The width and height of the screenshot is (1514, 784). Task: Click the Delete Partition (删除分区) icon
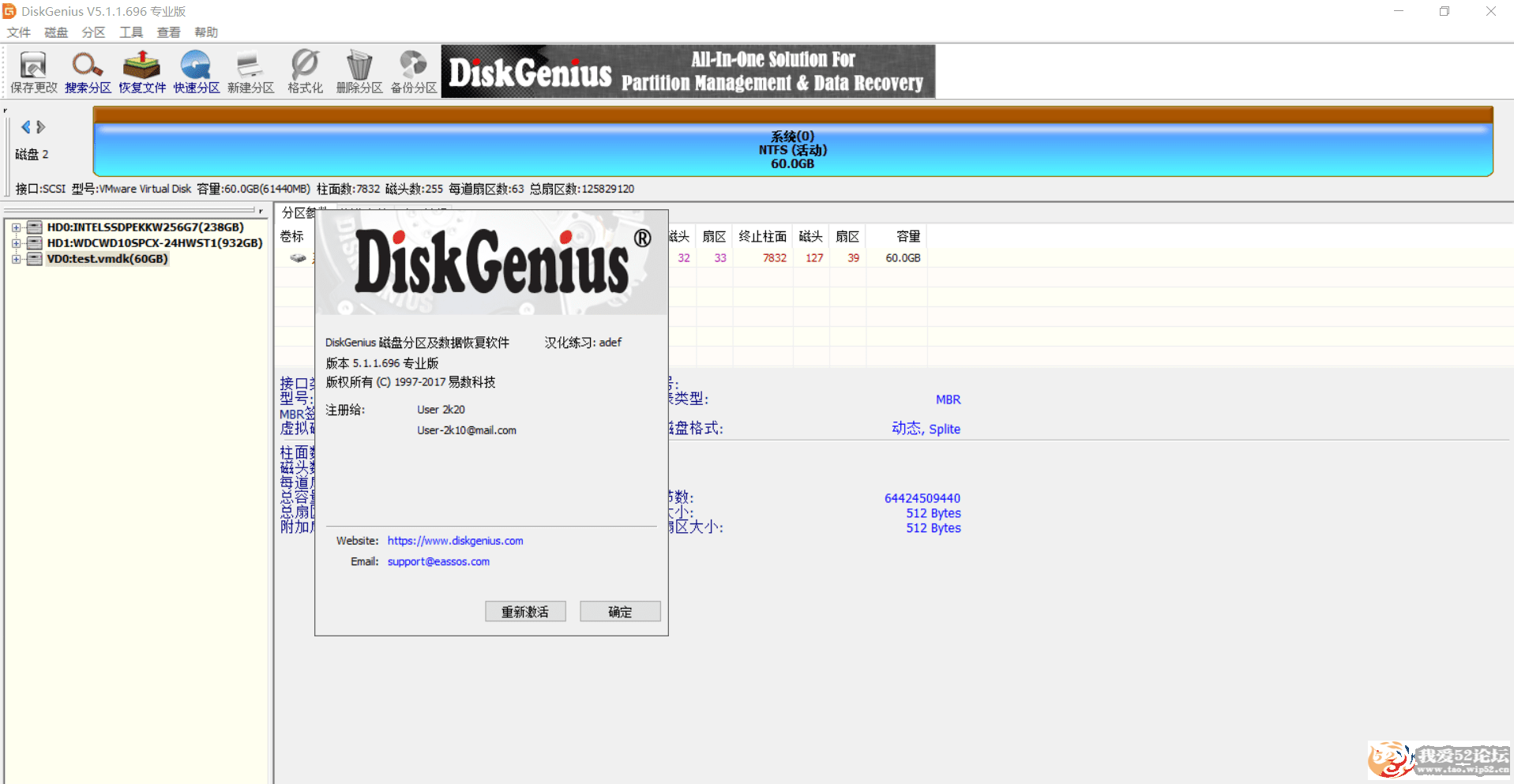point(359,72)
